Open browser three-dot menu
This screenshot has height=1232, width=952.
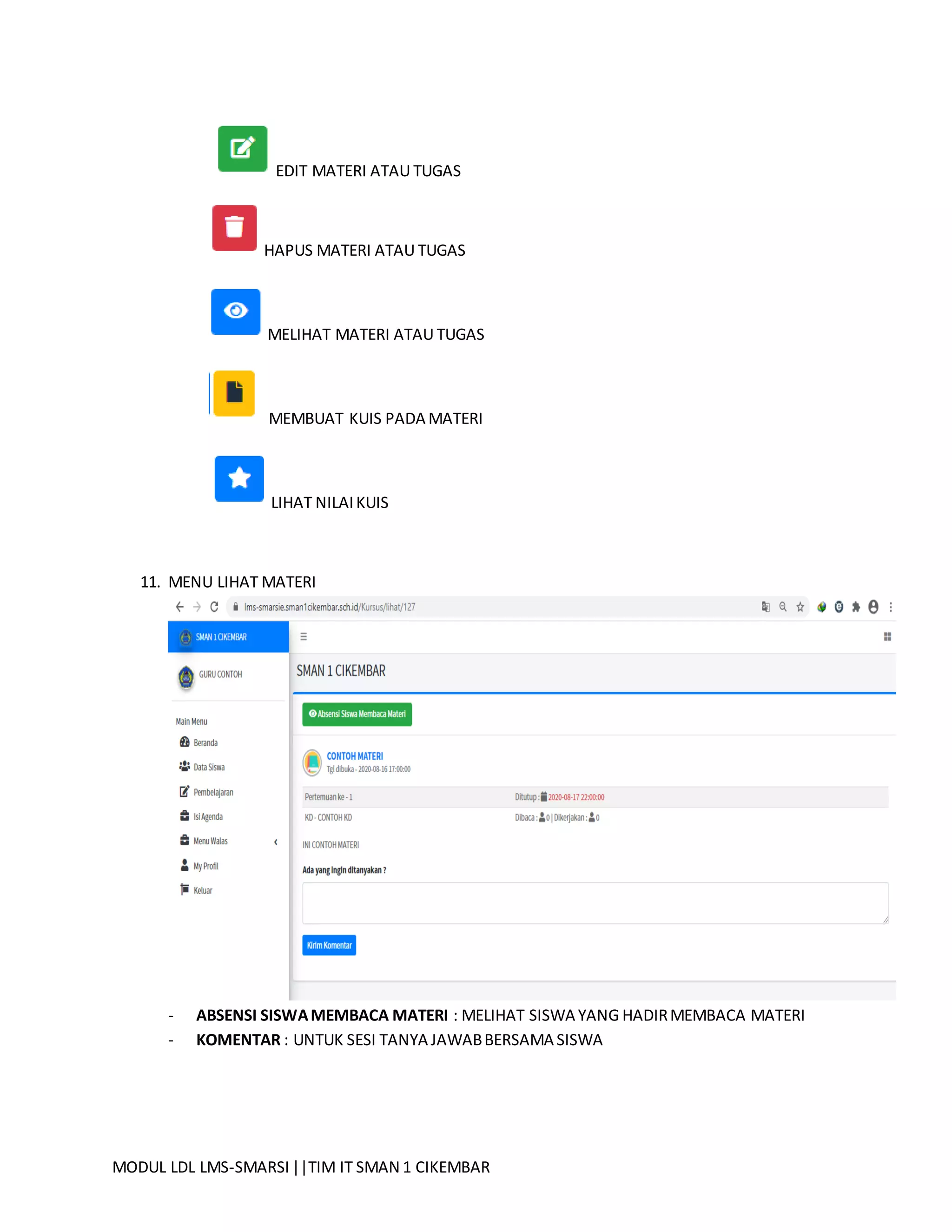coord(891,607)
